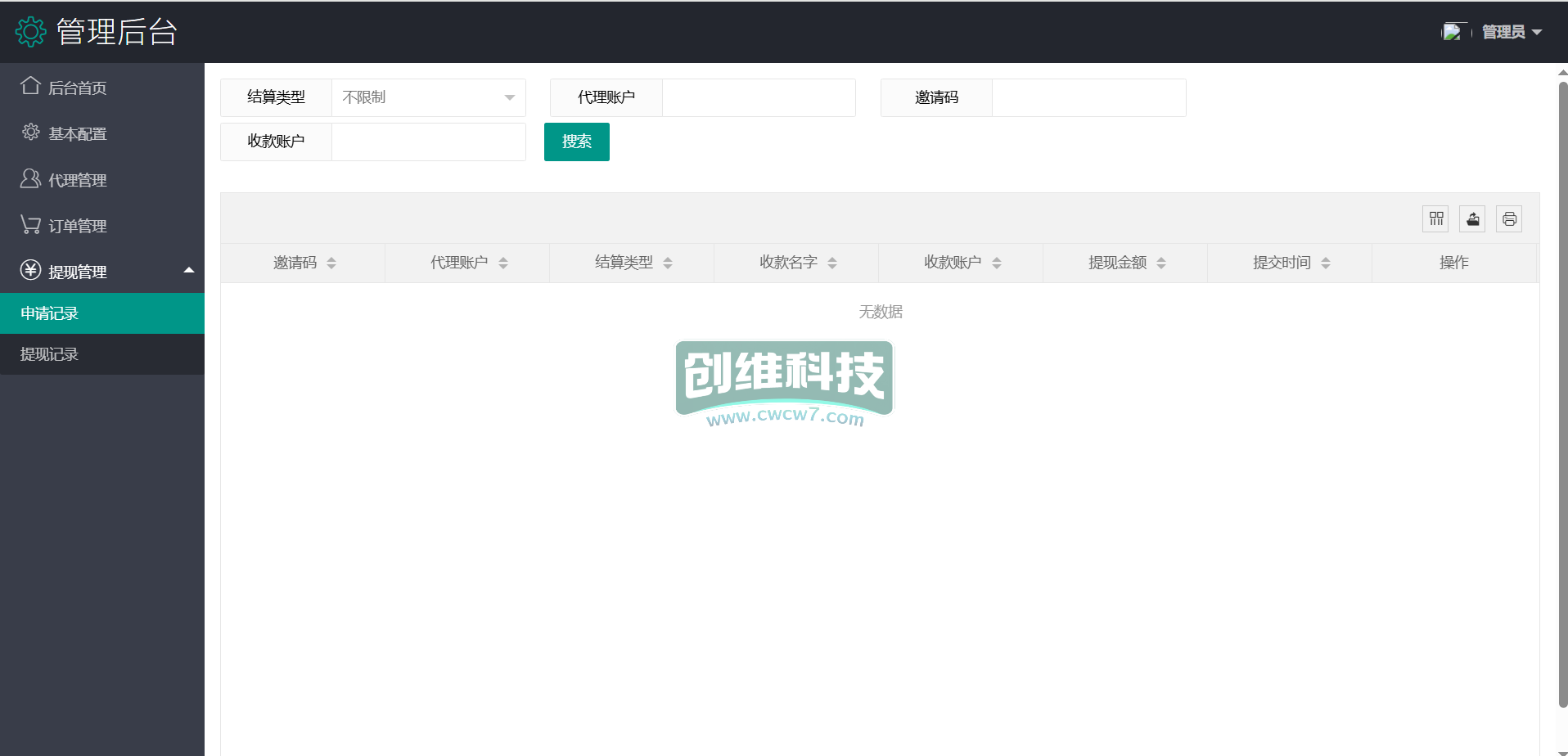Click the 搜索 button
This screenshot has height=756, width=1568.
576,142
